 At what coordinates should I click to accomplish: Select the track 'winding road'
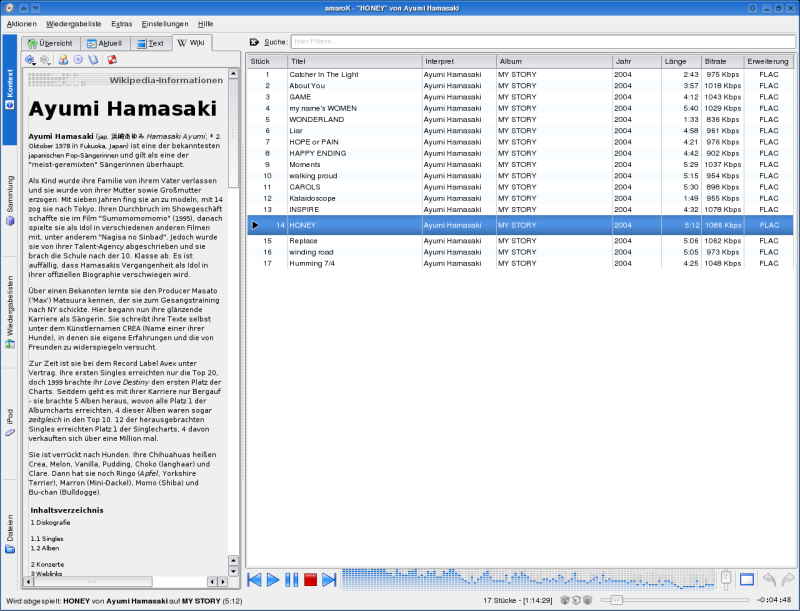520,252
